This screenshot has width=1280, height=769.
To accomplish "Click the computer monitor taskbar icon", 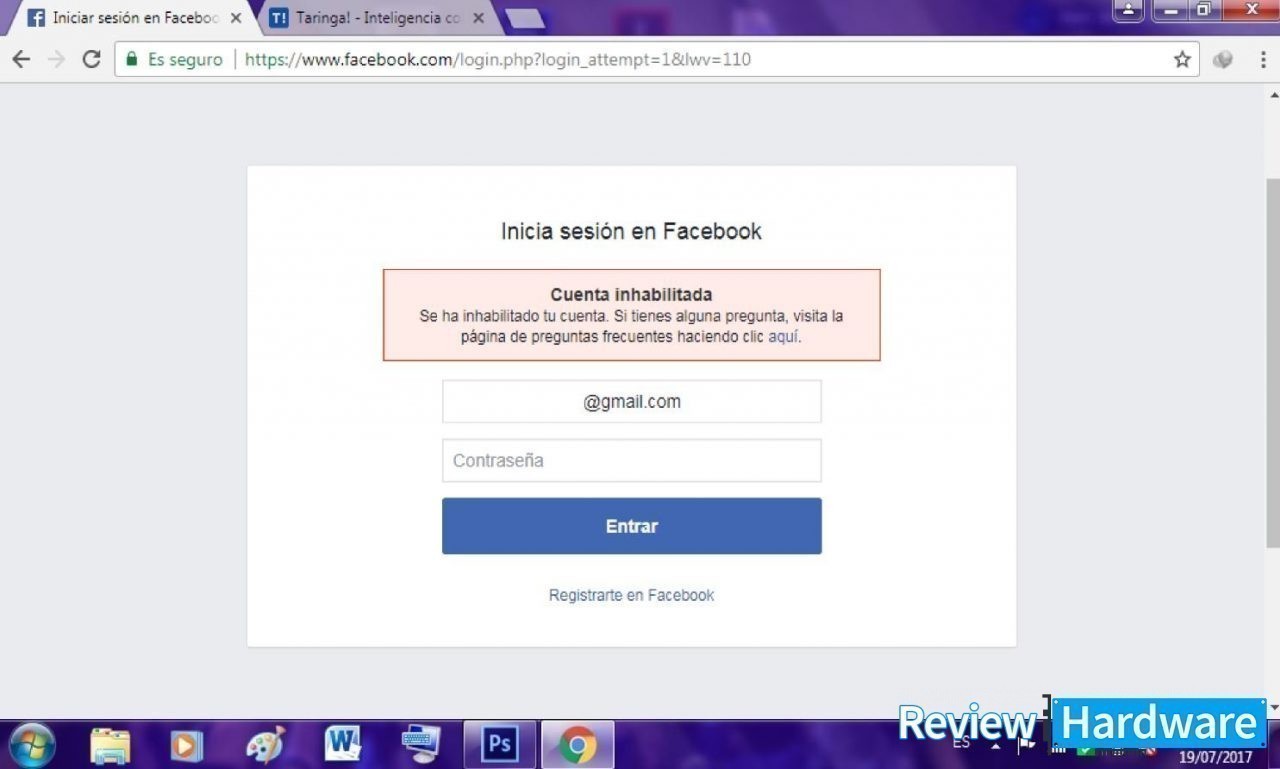I will [421, 745].
